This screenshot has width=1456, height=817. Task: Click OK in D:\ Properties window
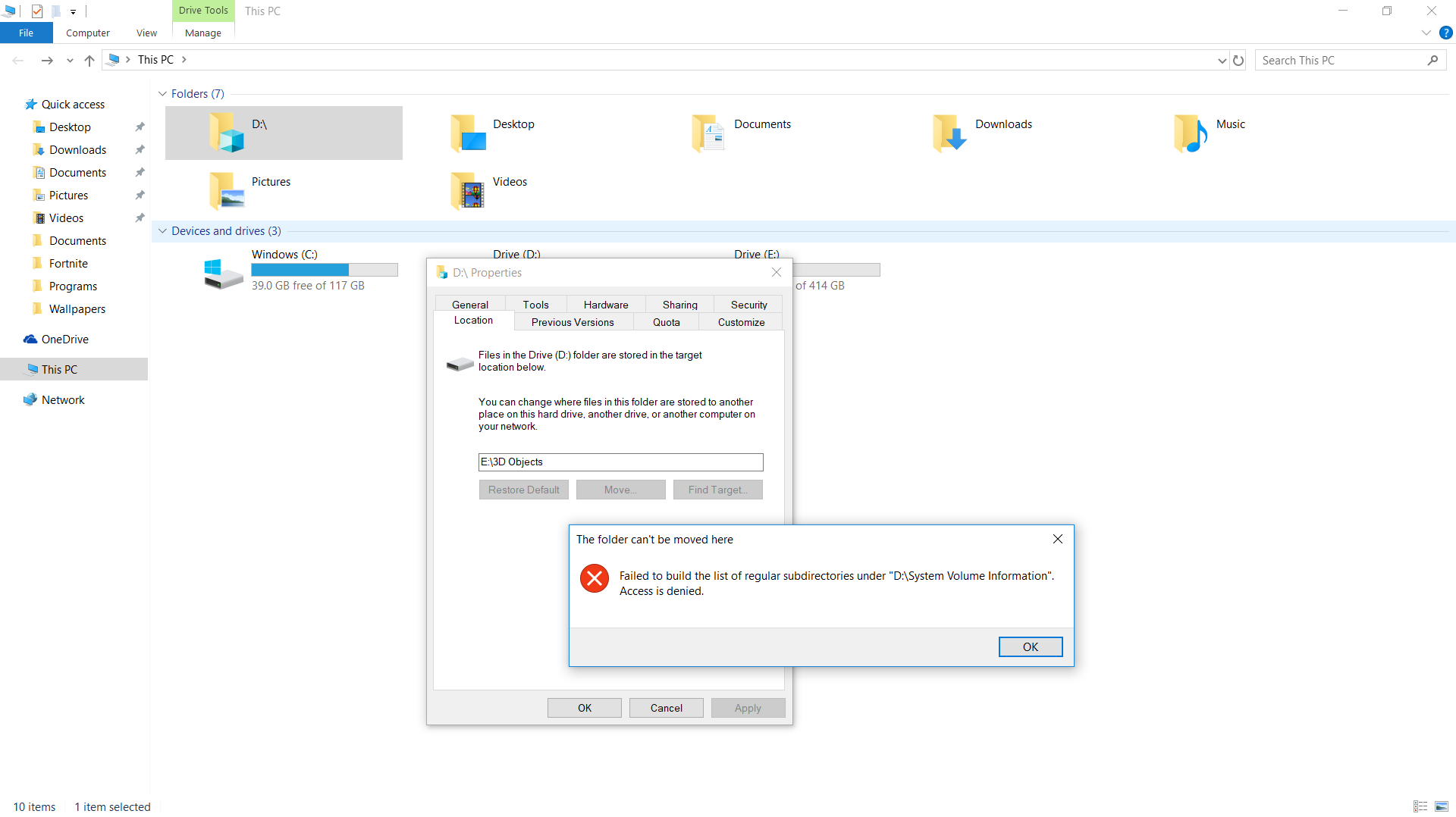585,708
